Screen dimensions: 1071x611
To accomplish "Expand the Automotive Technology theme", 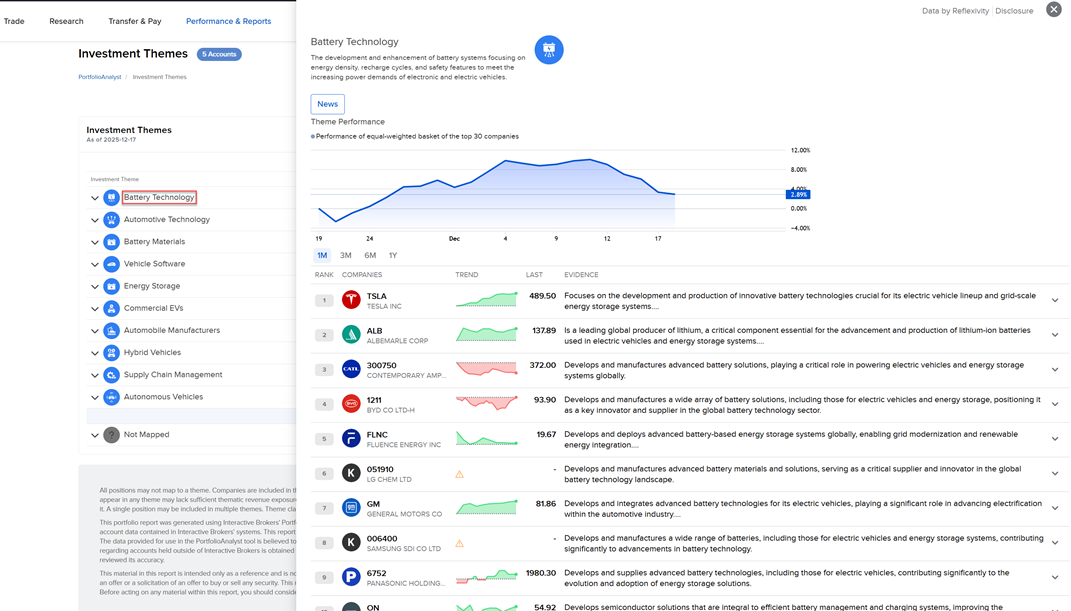I will [95, 220].
